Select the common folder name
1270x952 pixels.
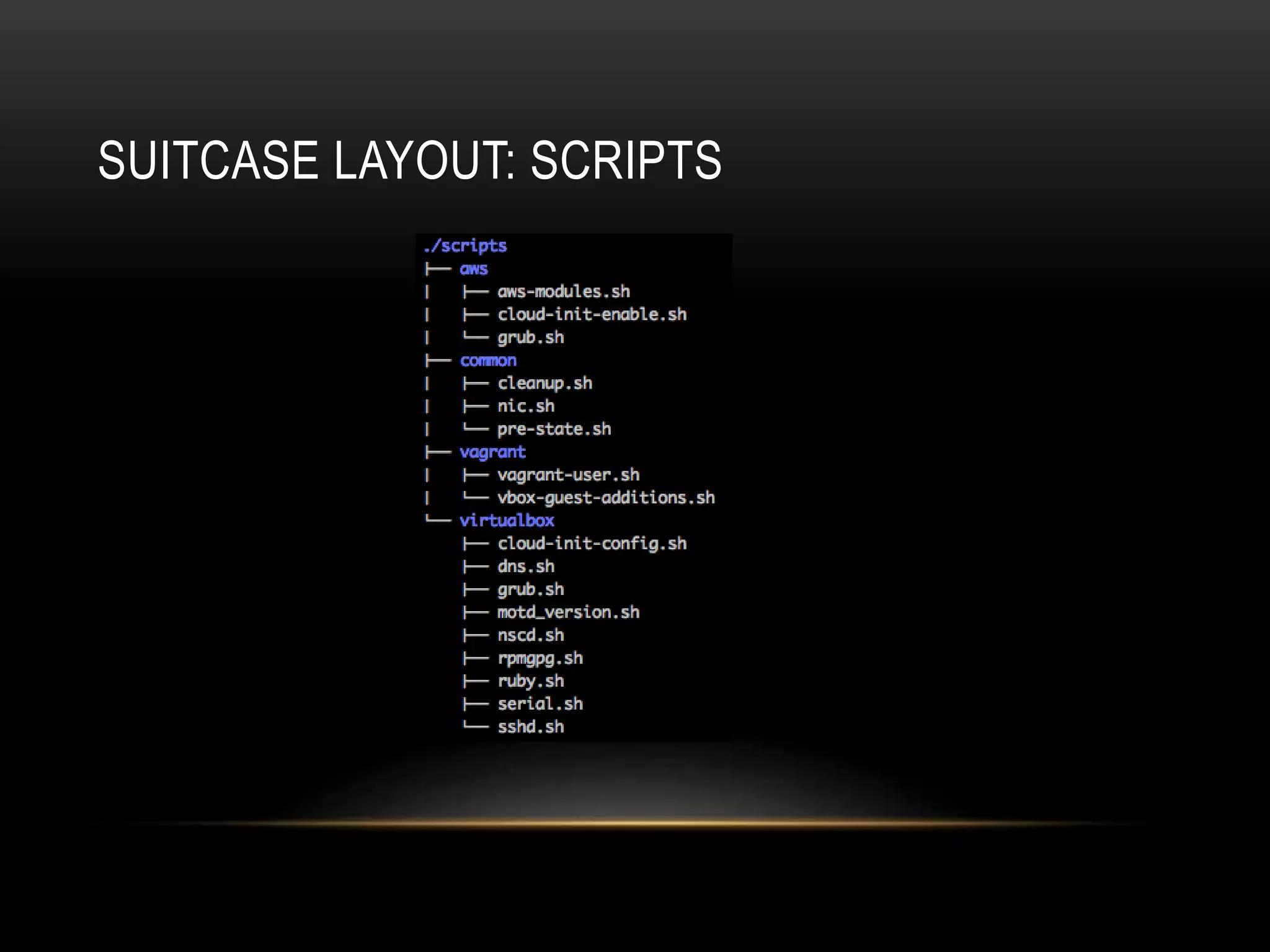(x=488, y=361)
